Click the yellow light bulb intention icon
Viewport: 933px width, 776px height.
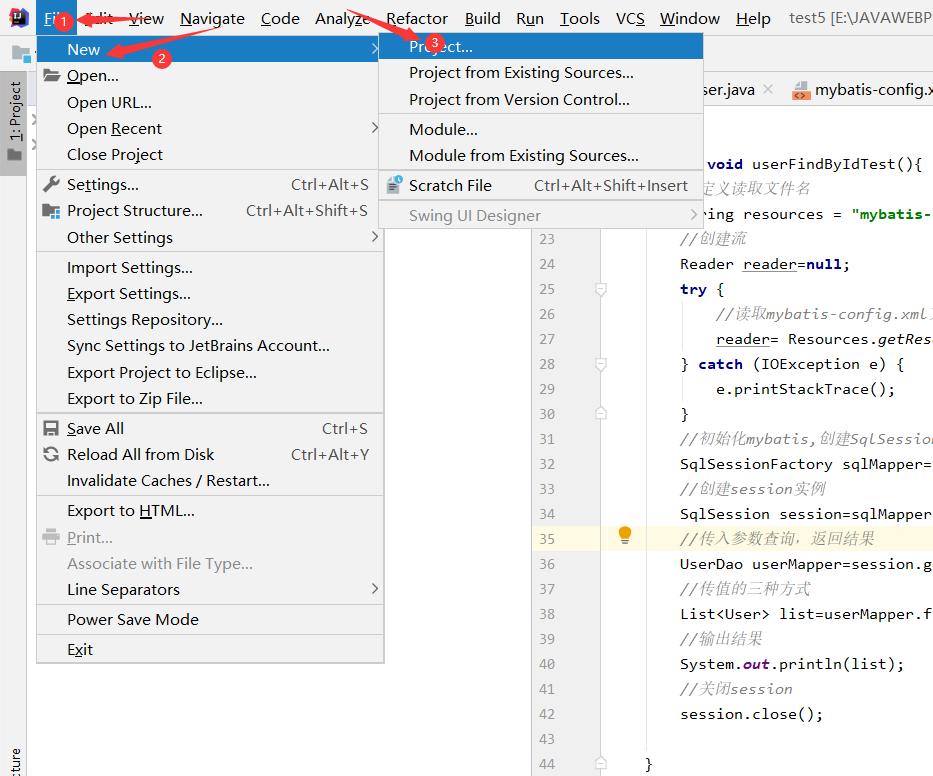(625, 535)
